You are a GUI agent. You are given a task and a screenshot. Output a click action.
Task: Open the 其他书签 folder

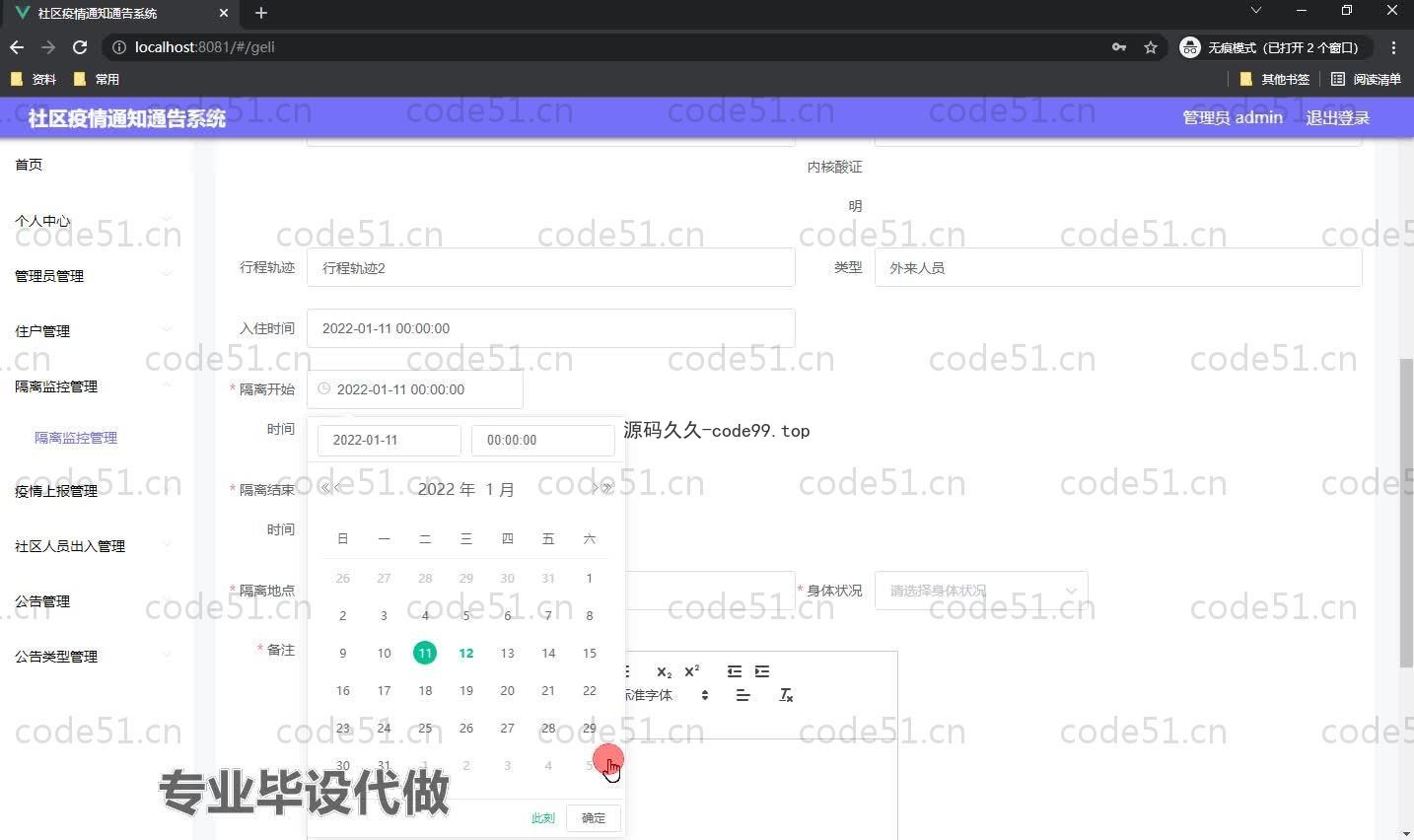click(x=1274, y=79)
